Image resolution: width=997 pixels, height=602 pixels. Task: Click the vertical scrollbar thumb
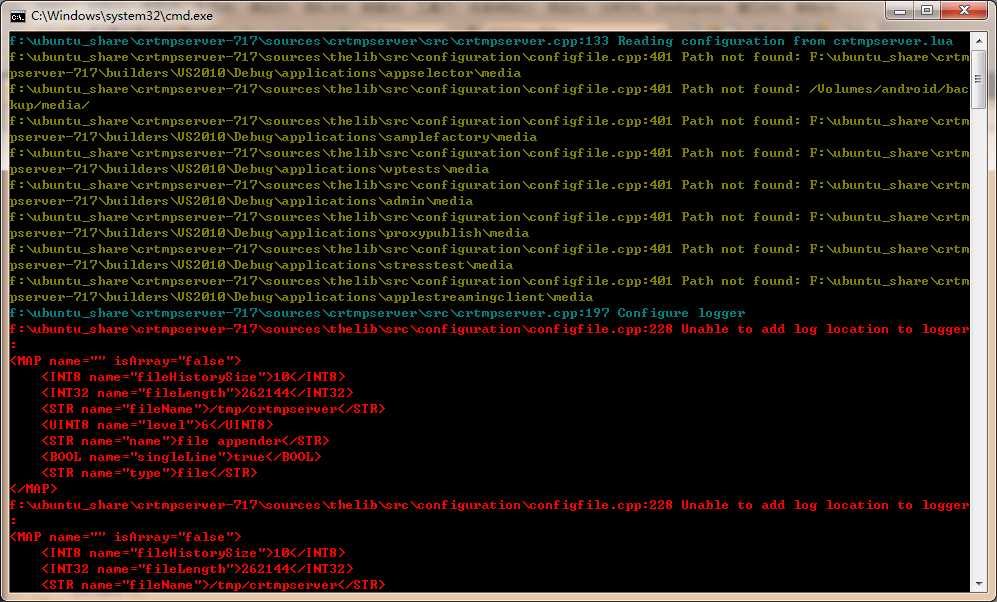tap(978, 79)
